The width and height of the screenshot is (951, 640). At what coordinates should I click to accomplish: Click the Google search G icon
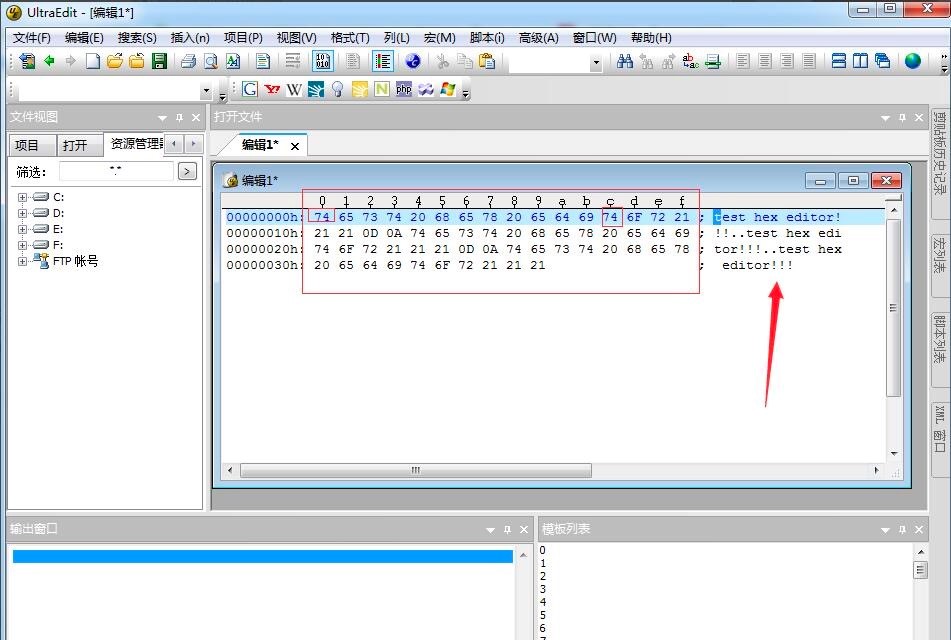(250, 90)
